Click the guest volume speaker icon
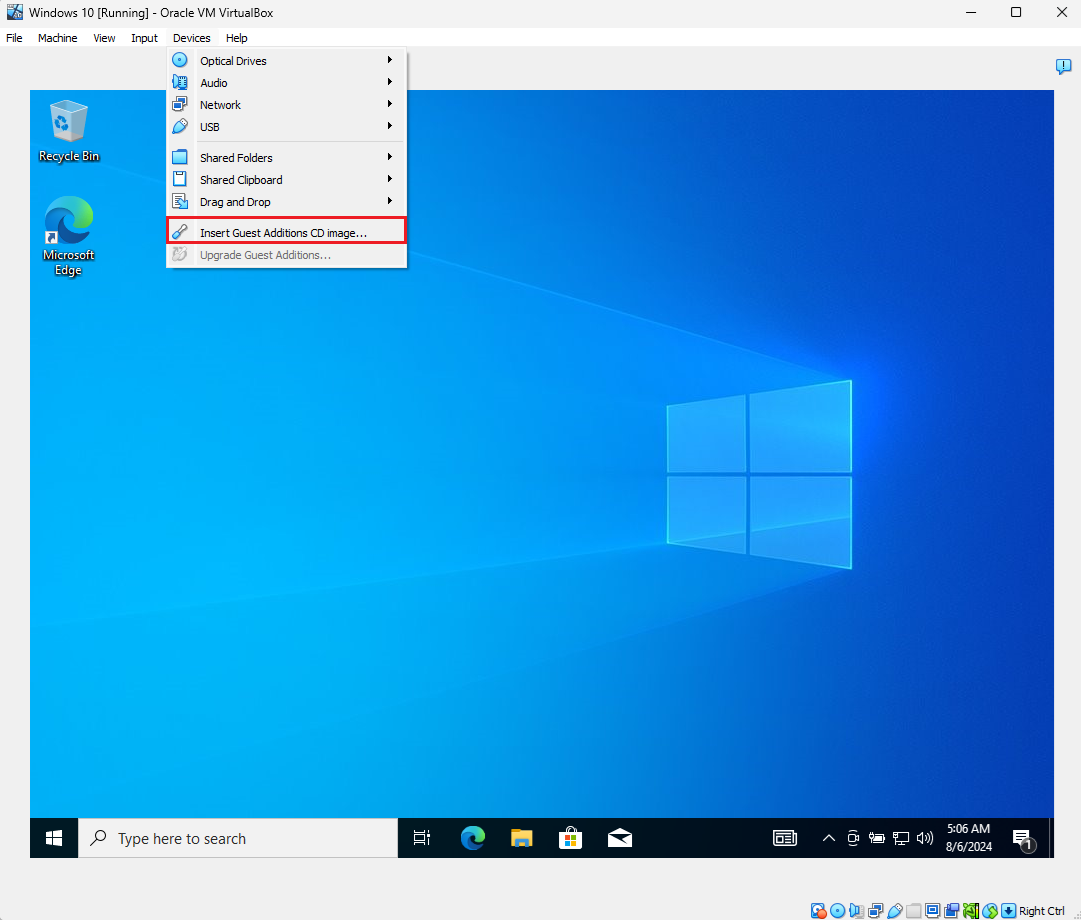Viewport: 1081px width, 920px height. coord(925,838)
